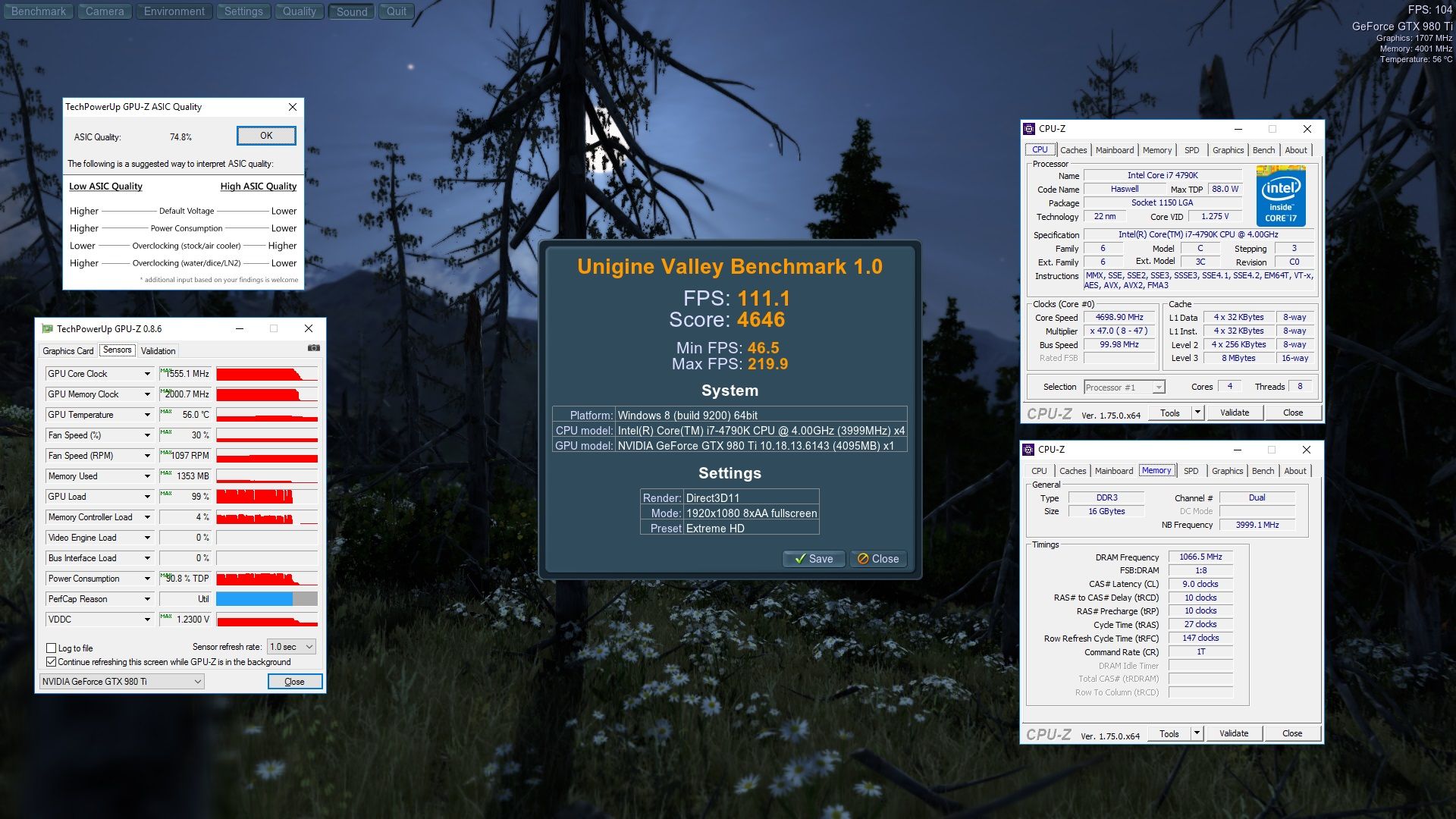Viewport: 1456px width, 819px height.
Task: Open Tools arrow dropdown in lower CPU-Z
Action: click(1197, 733)
